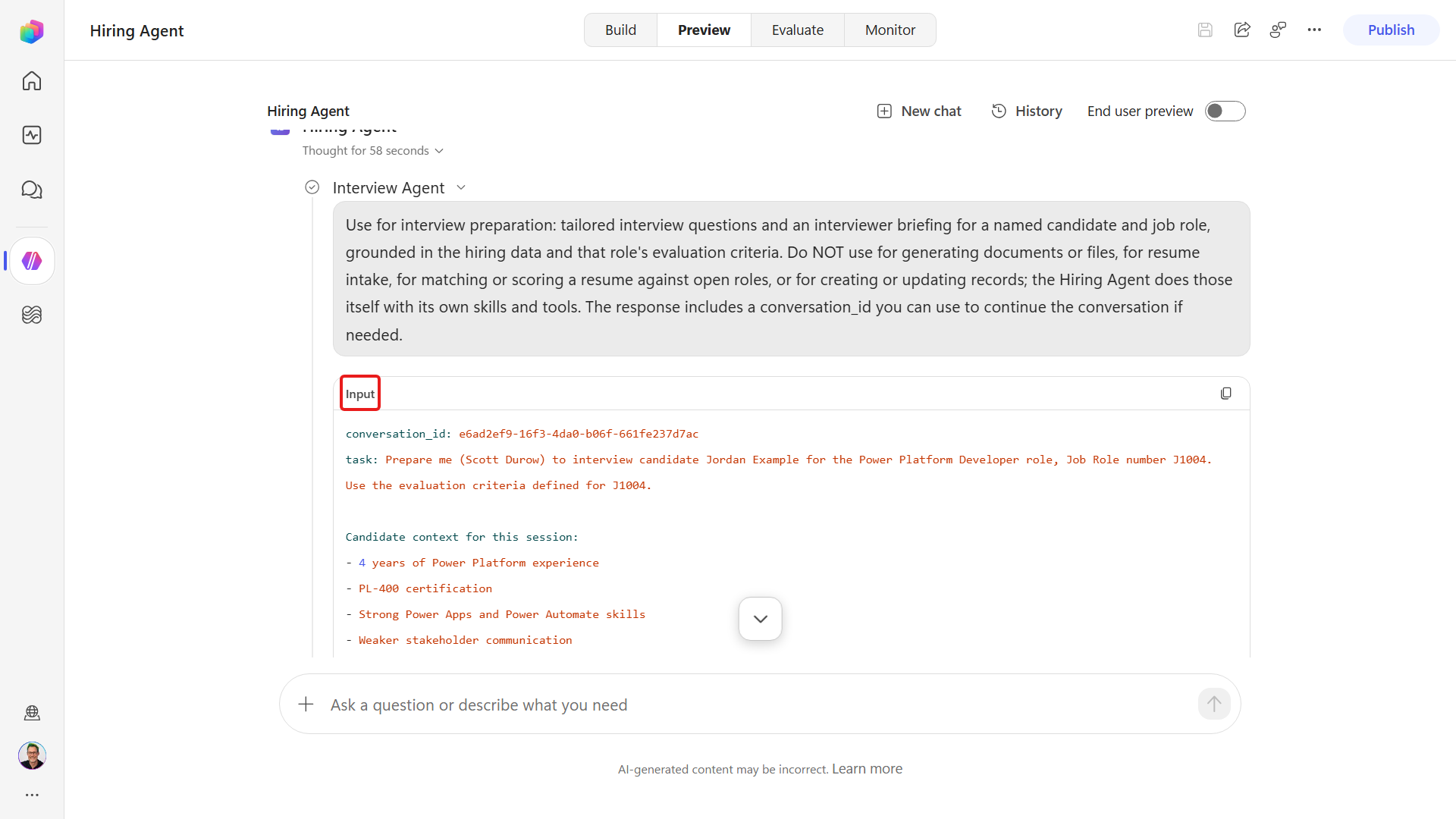
Task: Click the save disk icon in header
Action: pyautogui.click(x=1205, y=30)
